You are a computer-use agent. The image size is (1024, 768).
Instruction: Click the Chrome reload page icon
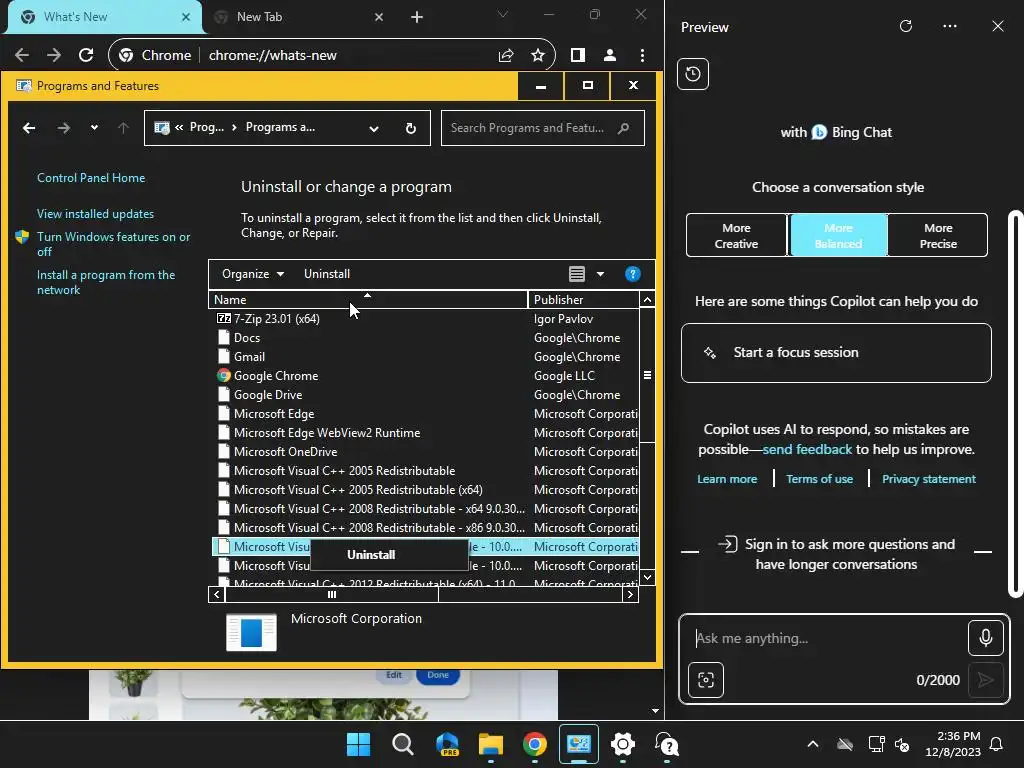(x=86, y=56)
